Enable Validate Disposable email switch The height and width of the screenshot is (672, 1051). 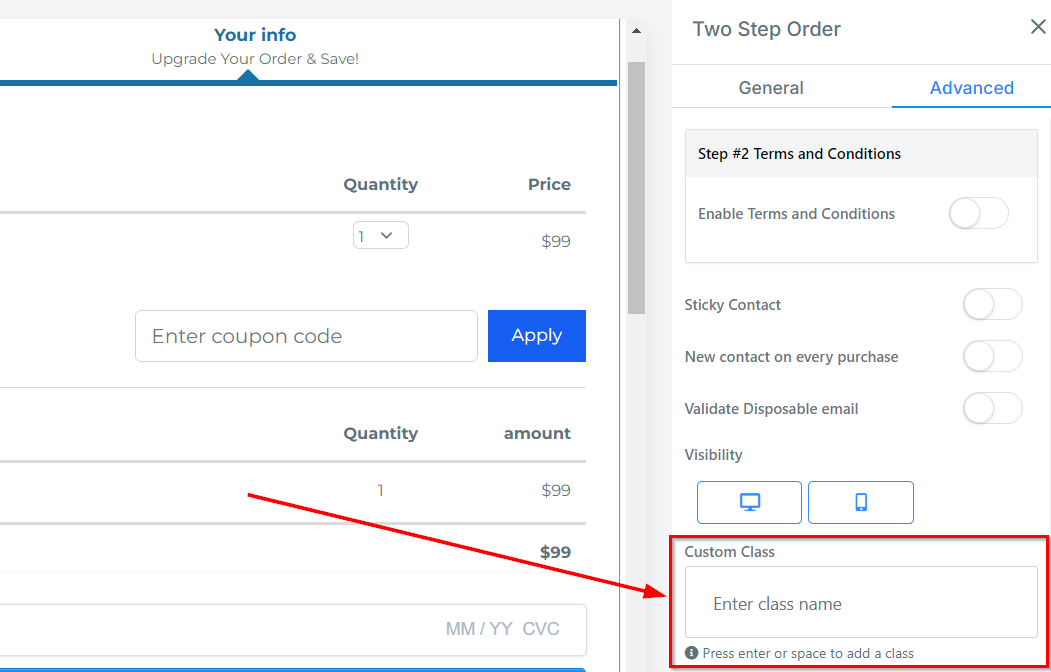(x=992, y=409)
